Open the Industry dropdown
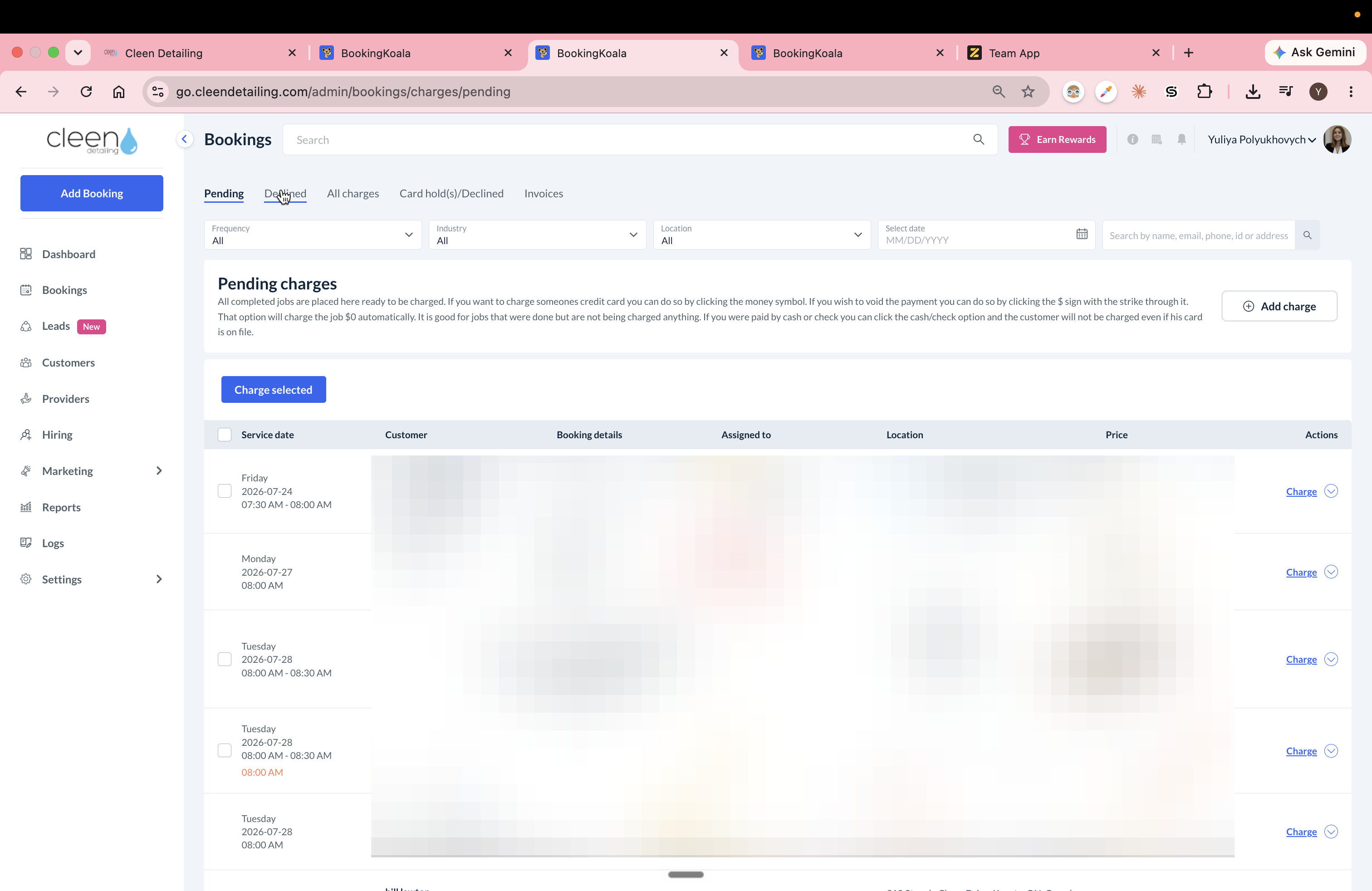 (537, 235)
